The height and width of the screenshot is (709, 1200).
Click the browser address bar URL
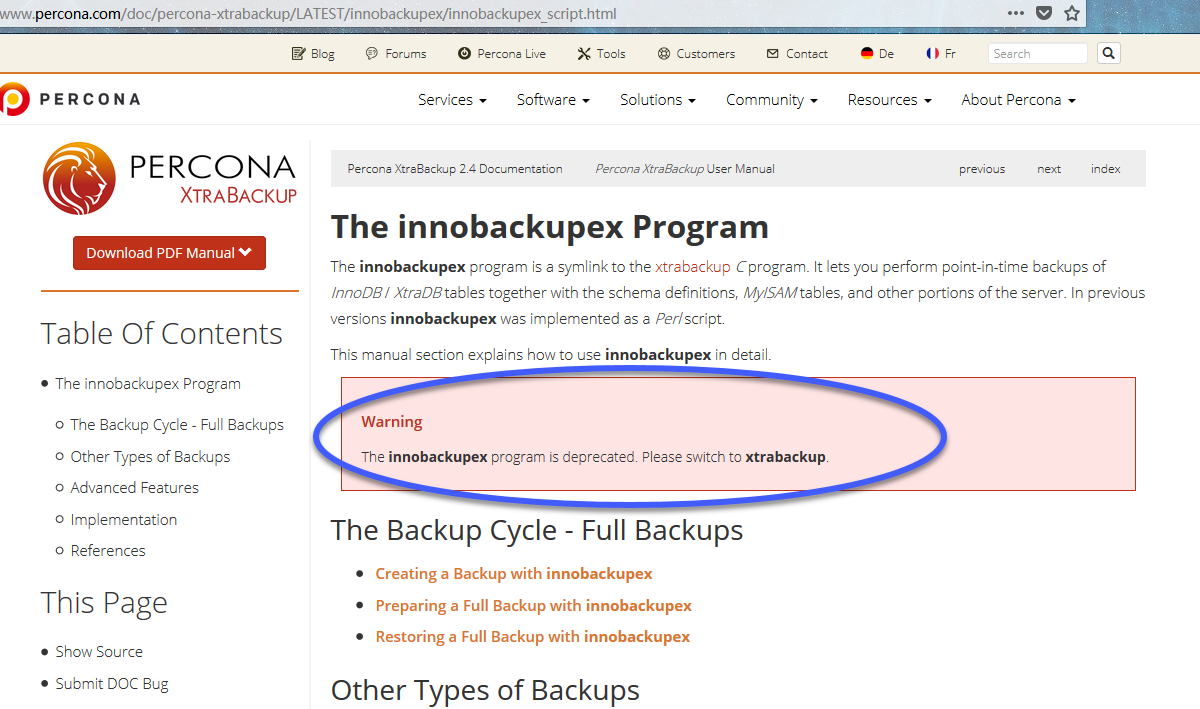point(310,14)
